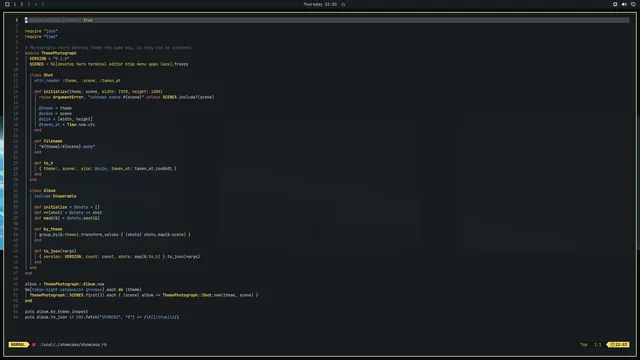
Task: Switch to workspace 4 in top bar
Action: tap(36, 4)
